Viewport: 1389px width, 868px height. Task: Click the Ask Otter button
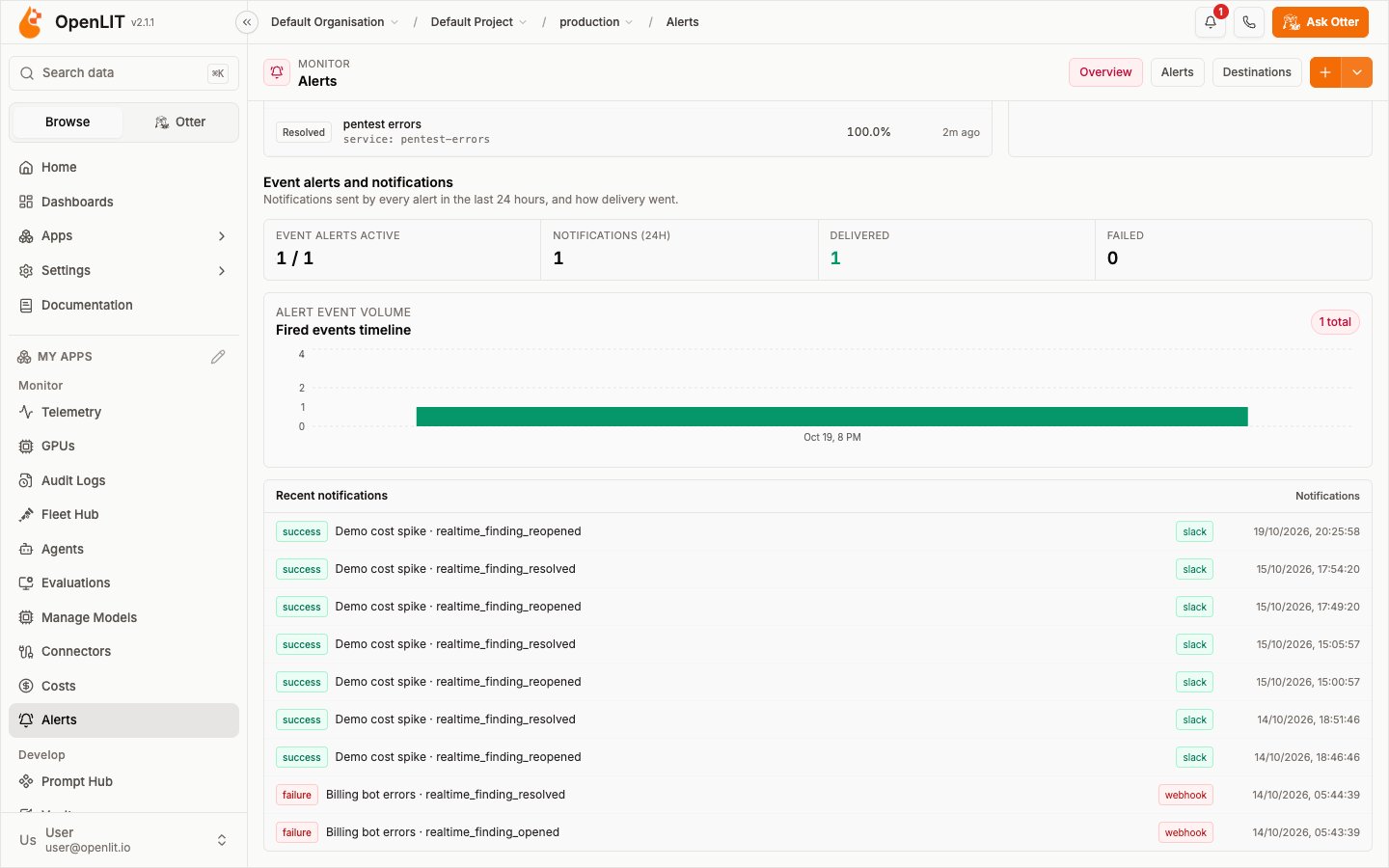[1320, 22]
